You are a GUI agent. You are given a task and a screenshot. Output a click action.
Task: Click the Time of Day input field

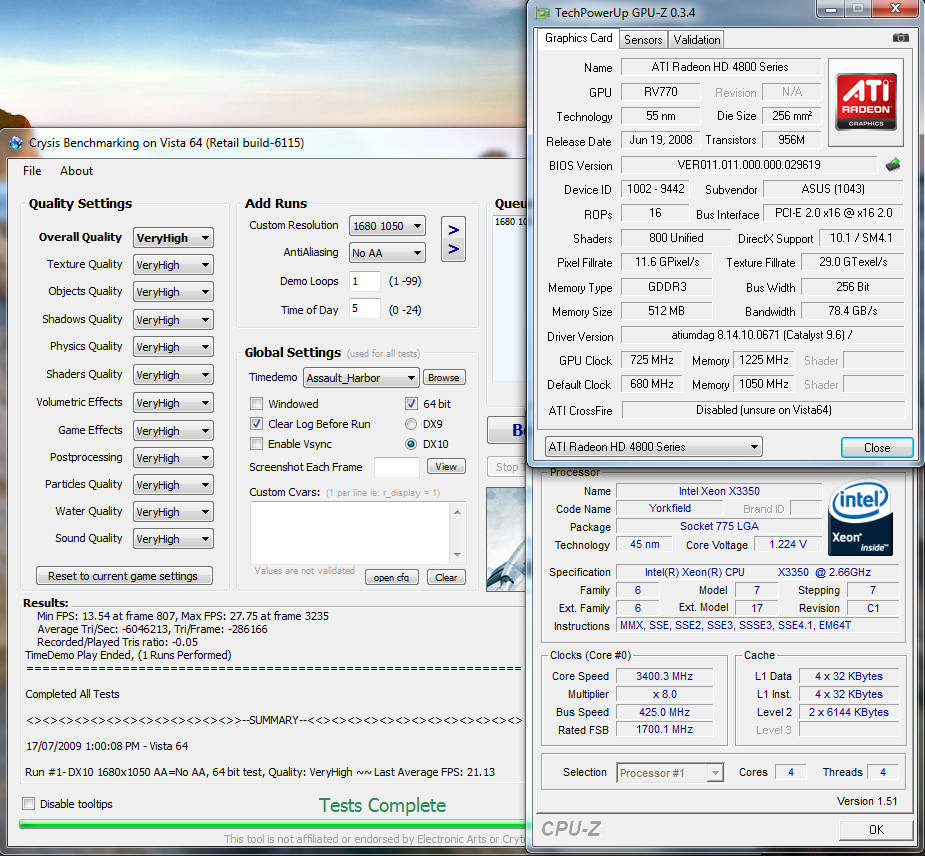click(365, 309)
